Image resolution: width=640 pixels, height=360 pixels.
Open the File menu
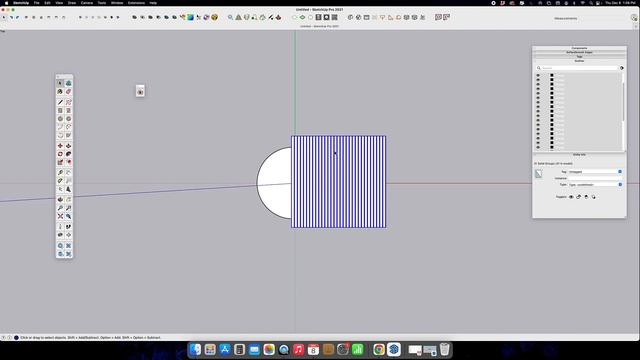[x=37, y=3]
